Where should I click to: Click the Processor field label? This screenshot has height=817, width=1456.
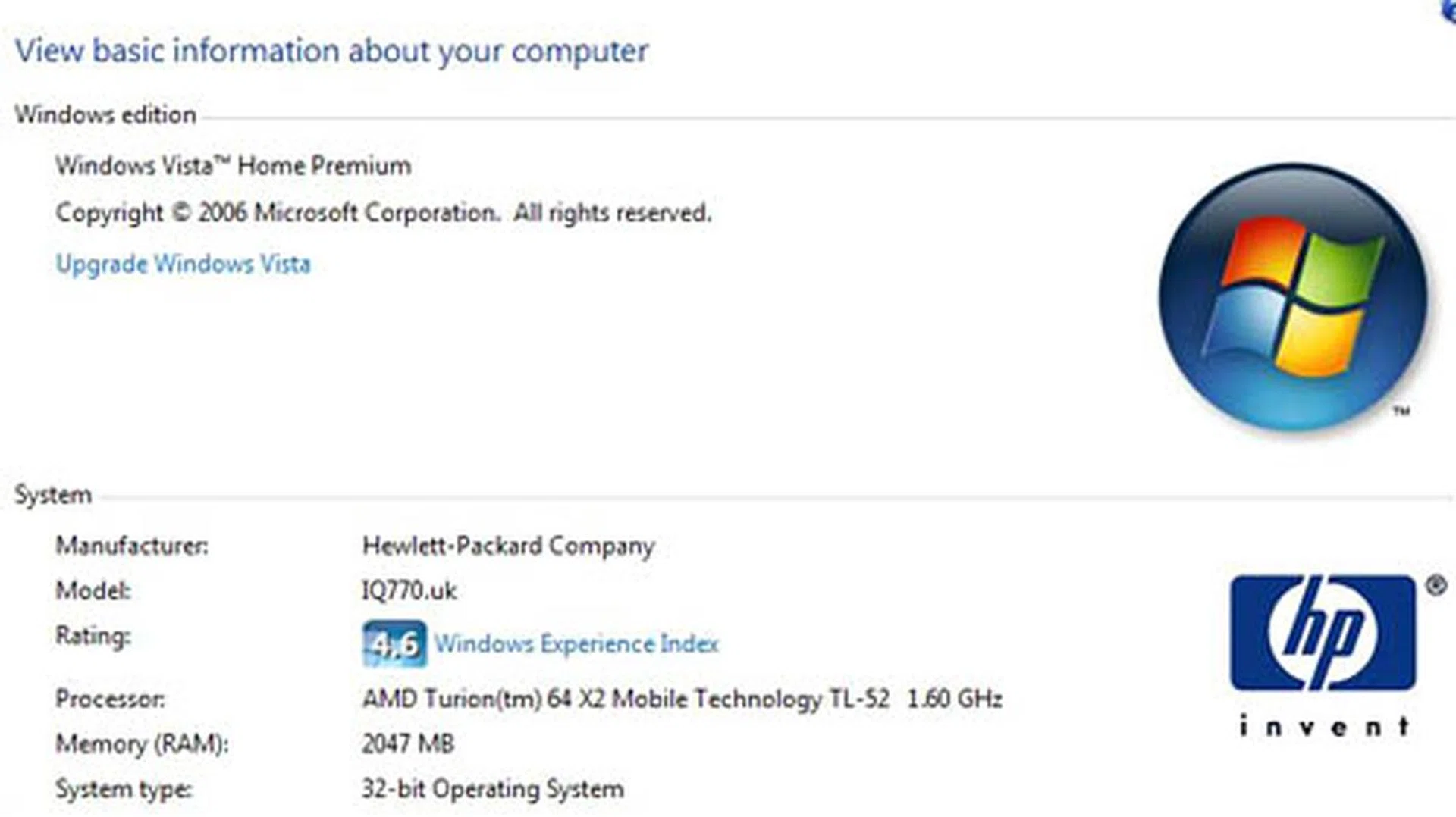110,699
